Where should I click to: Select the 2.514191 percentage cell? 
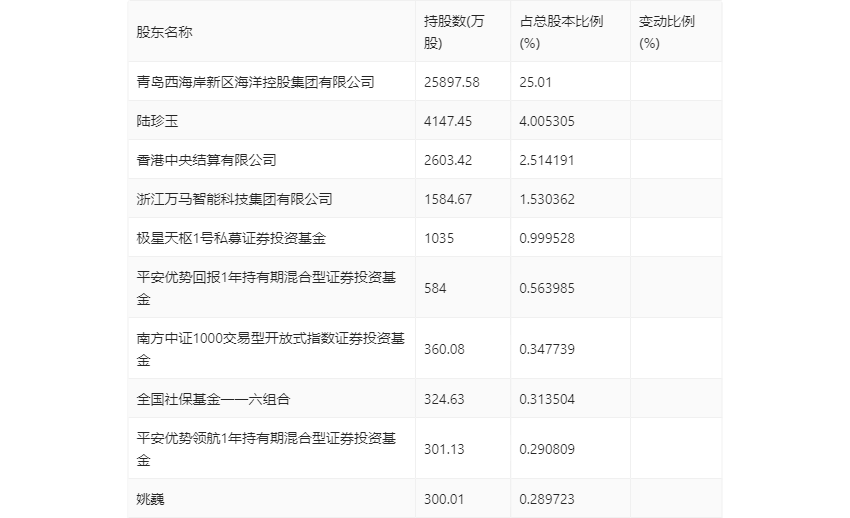pyautogui.click(x=547, y=160)
